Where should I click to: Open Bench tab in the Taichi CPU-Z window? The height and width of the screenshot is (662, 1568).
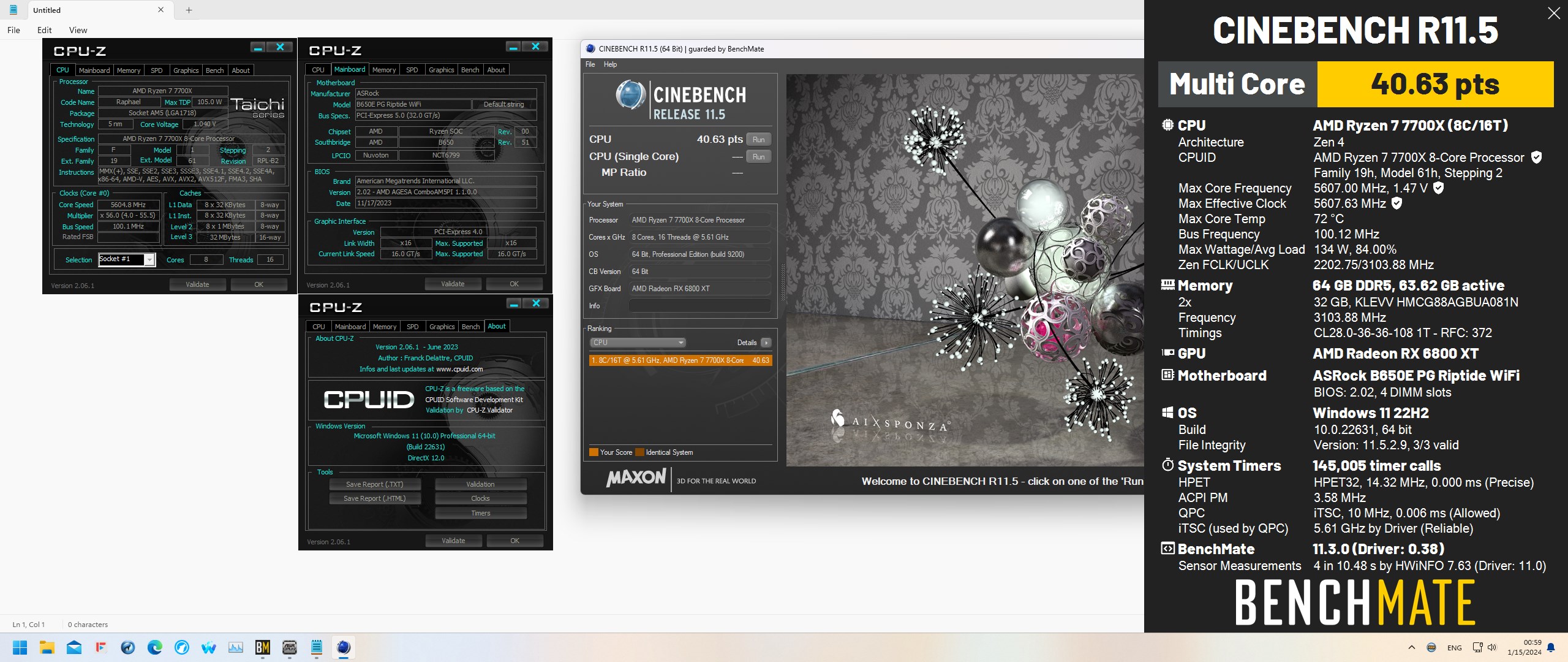[x=214, y=70]
